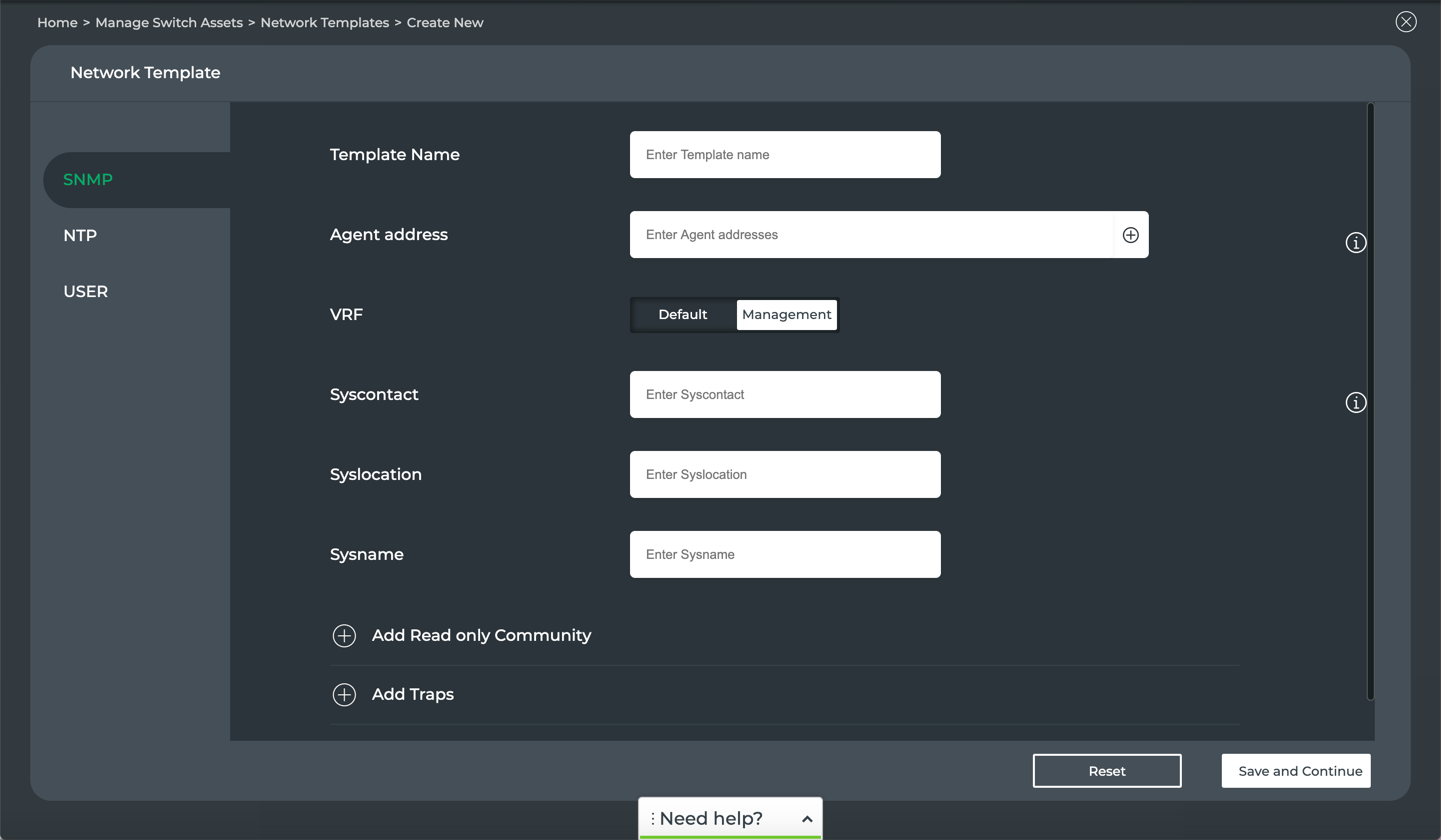Image resolution: width=1441 pixels, height=840 pixels.
Task: Switch to the USER tab
Action: (85, 292)
